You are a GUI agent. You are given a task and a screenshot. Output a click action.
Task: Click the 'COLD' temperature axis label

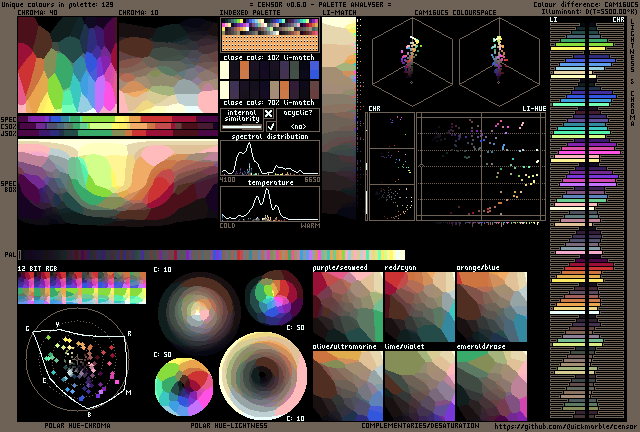tap(227, 225)
